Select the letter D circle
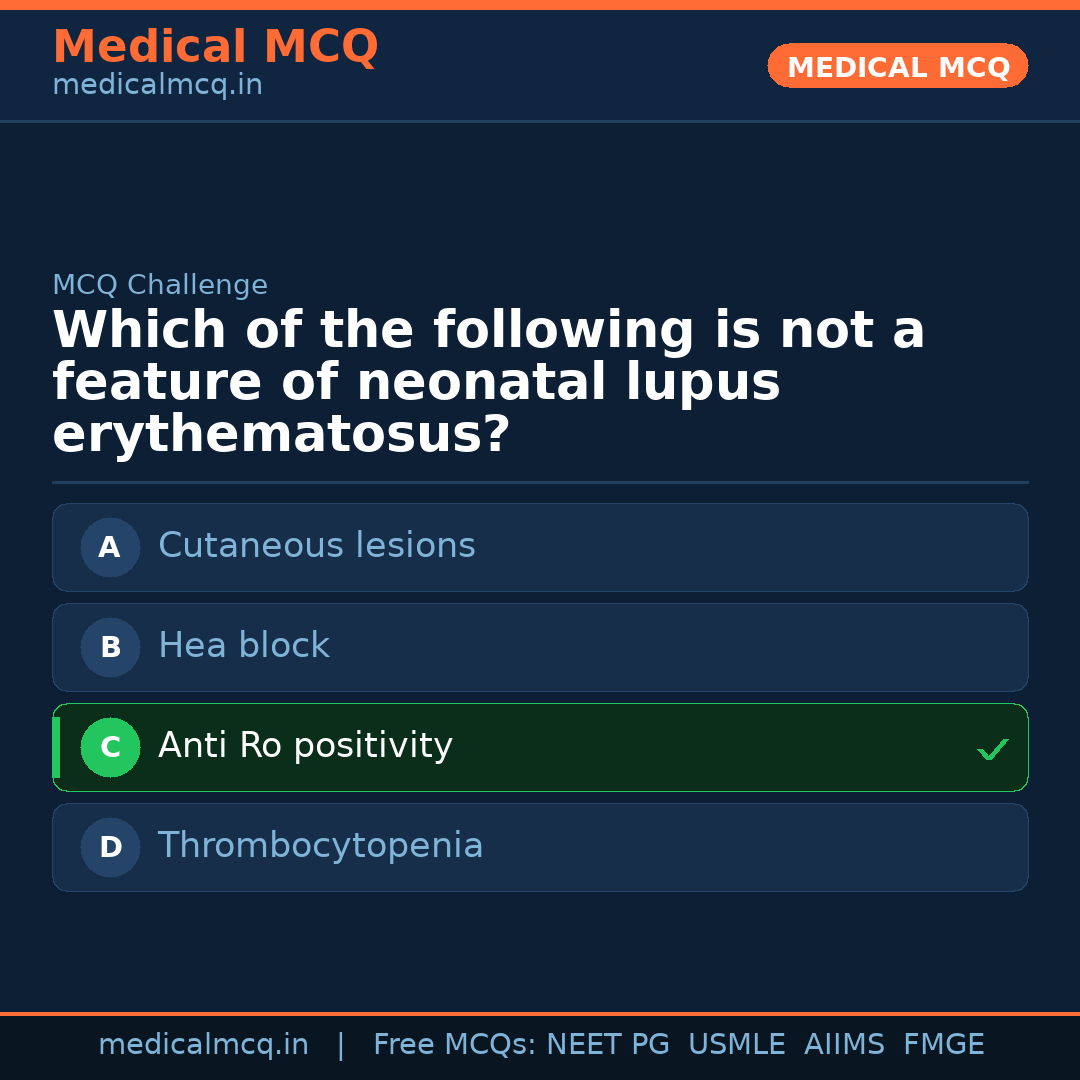The image size is (1080, 1080). tap(110, 847)
